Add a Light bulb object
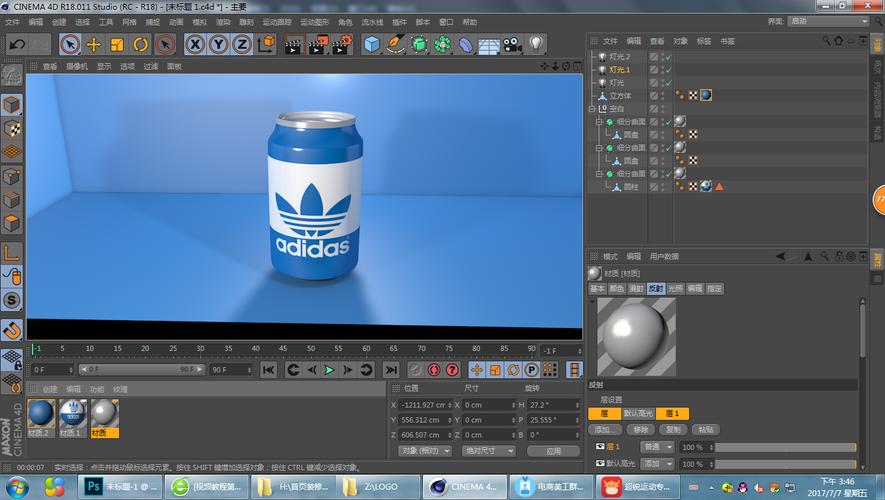Screen dimensions: 885x500 pos(536,44)
